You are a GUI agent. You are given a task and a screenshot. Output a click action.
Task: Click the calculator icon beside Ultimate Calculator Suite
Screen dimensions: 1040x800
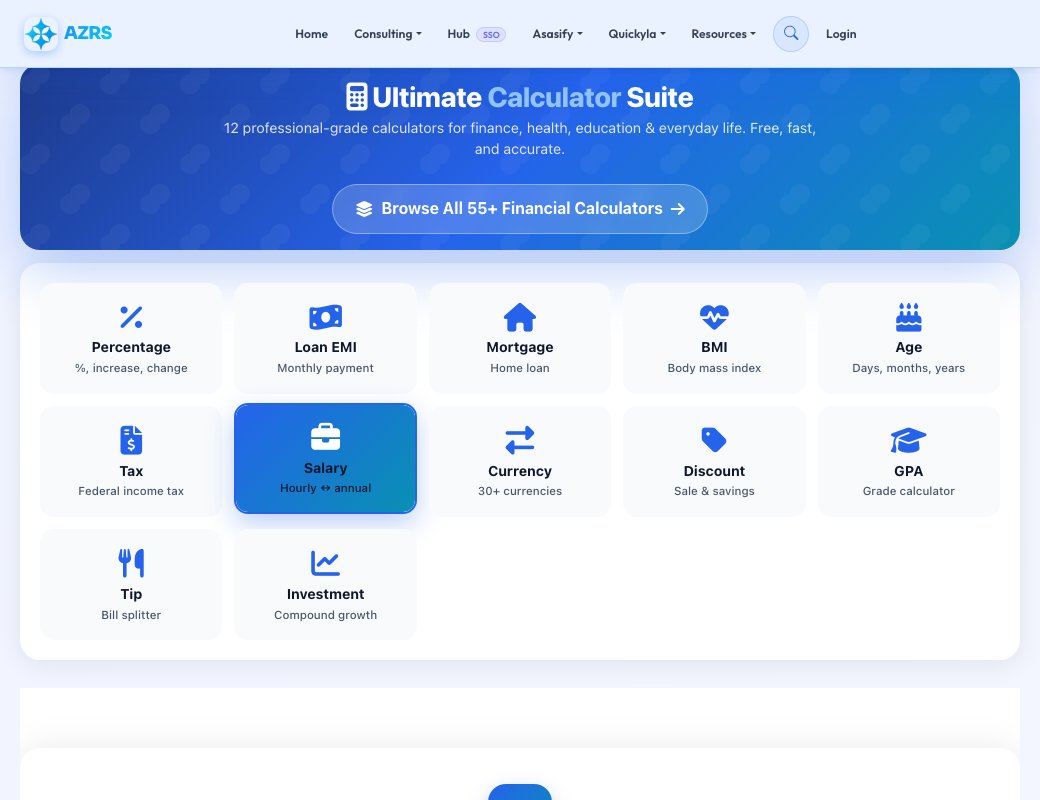tap(357, 97)
